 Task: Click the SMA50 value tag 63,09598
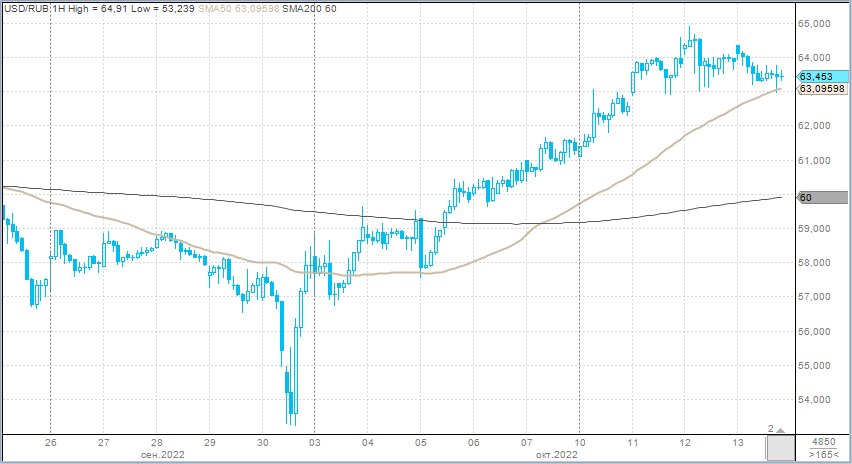click(822, 89)
